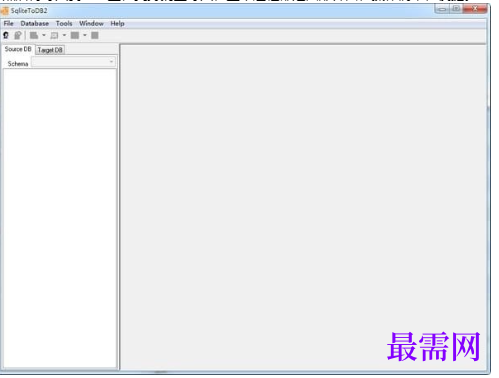Open the Tools menu
This screenshot has height=378, width=499.
coord(64,23)
